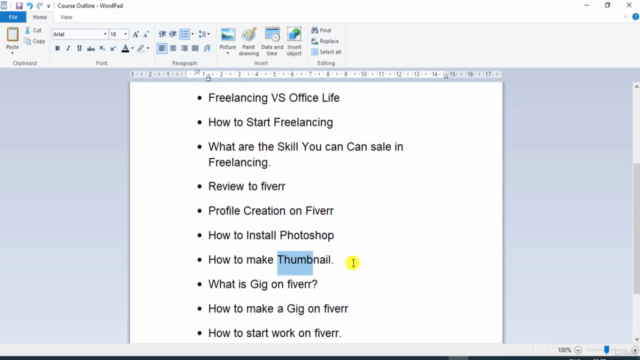
Task: Insert Date and time
Action: pyautogui.click(x=272, y=42)
